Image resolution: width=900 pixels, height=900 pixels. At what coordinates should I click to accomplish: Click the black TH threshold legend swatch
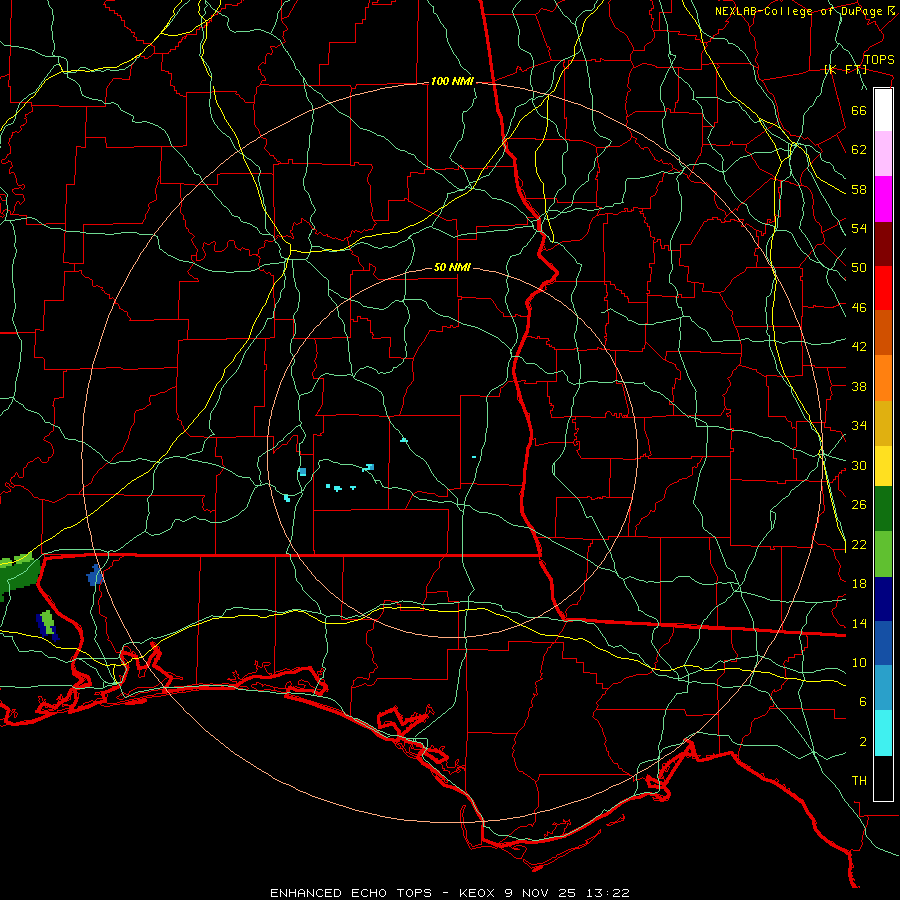click(x=883, y=777)
